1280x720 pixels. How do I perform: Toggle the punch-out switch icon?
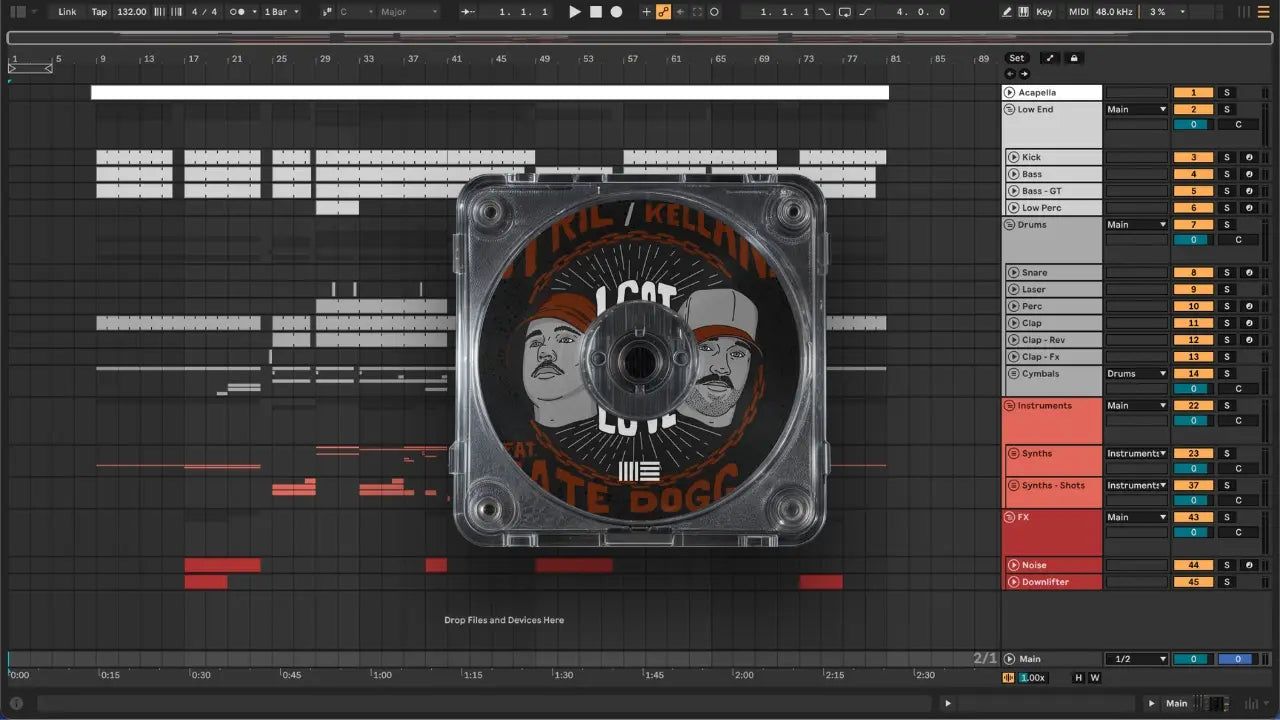(x=865, y=12)
